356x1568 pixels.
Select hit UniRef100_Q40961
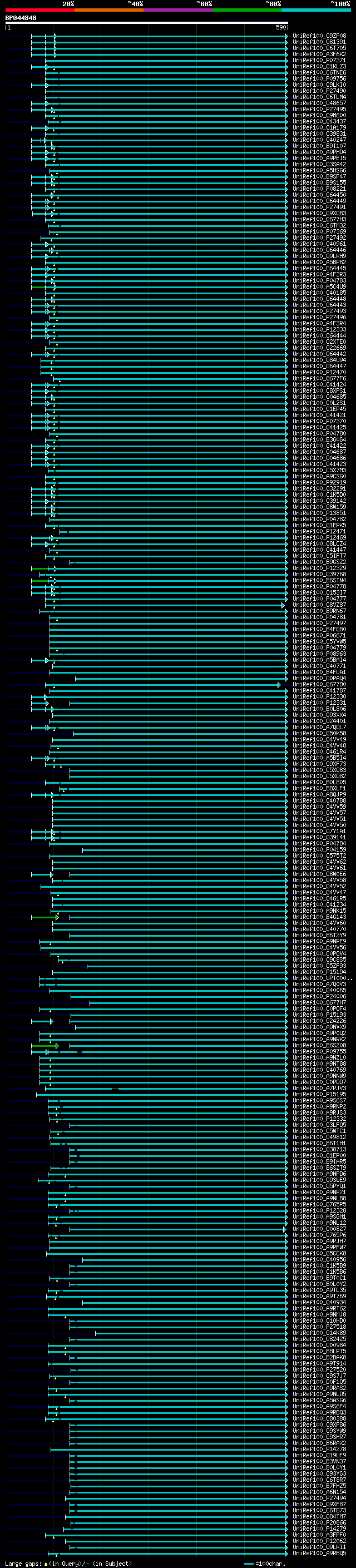(319, 244)
